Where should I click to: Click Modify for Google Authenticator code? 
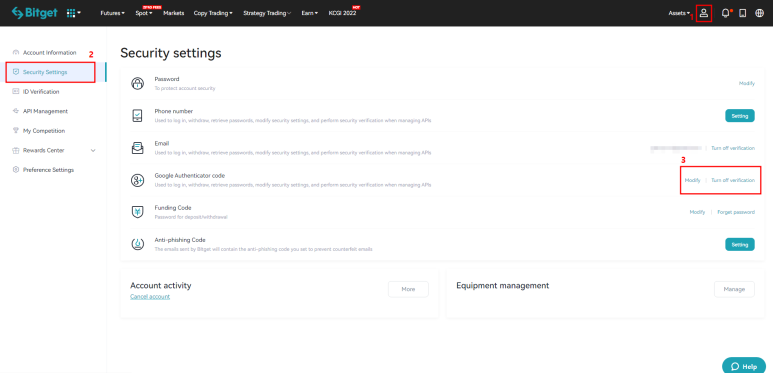click(x=692, y=180)
